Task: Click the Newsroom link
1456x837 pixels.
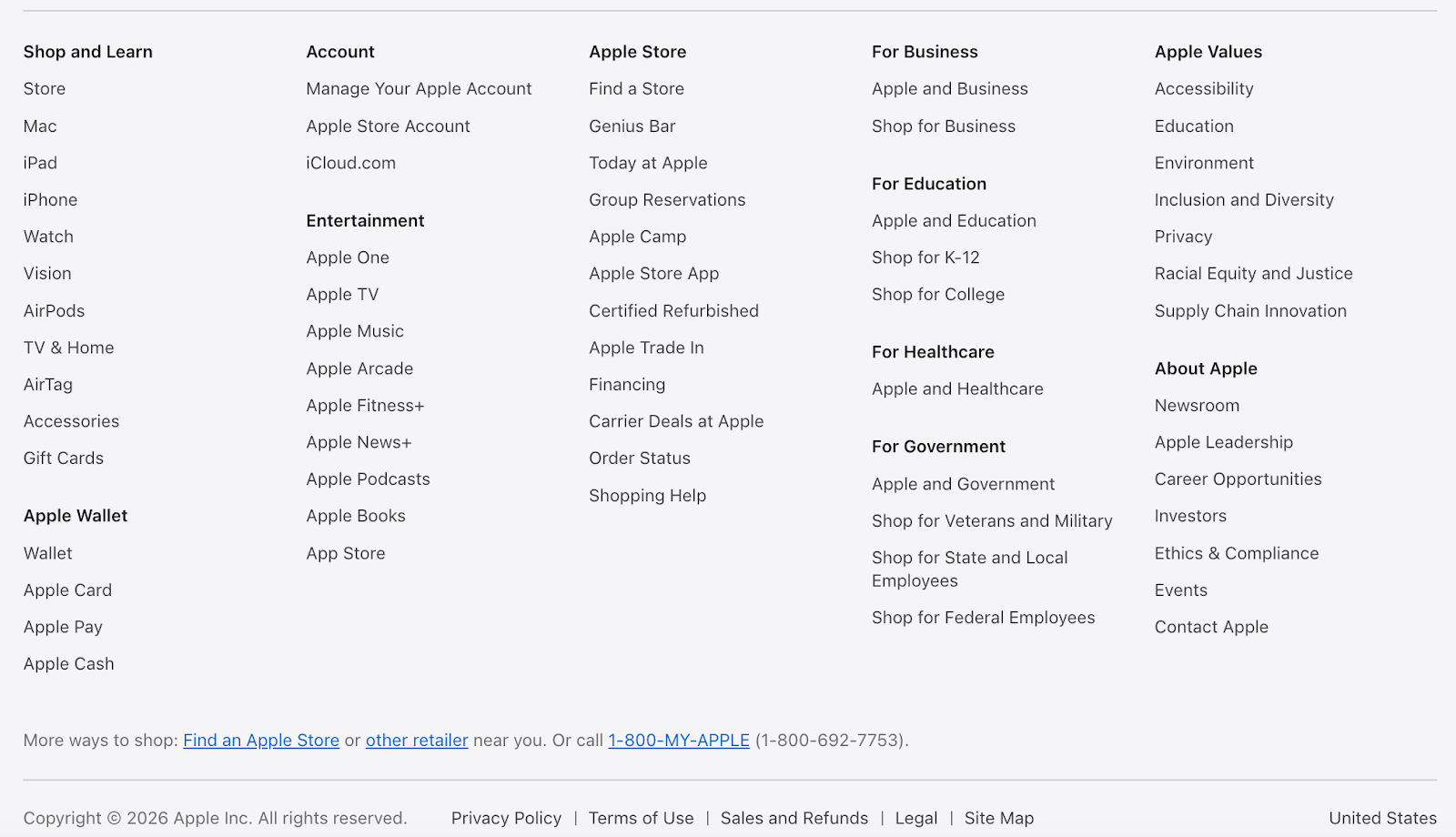Action: click(1197, 405)
